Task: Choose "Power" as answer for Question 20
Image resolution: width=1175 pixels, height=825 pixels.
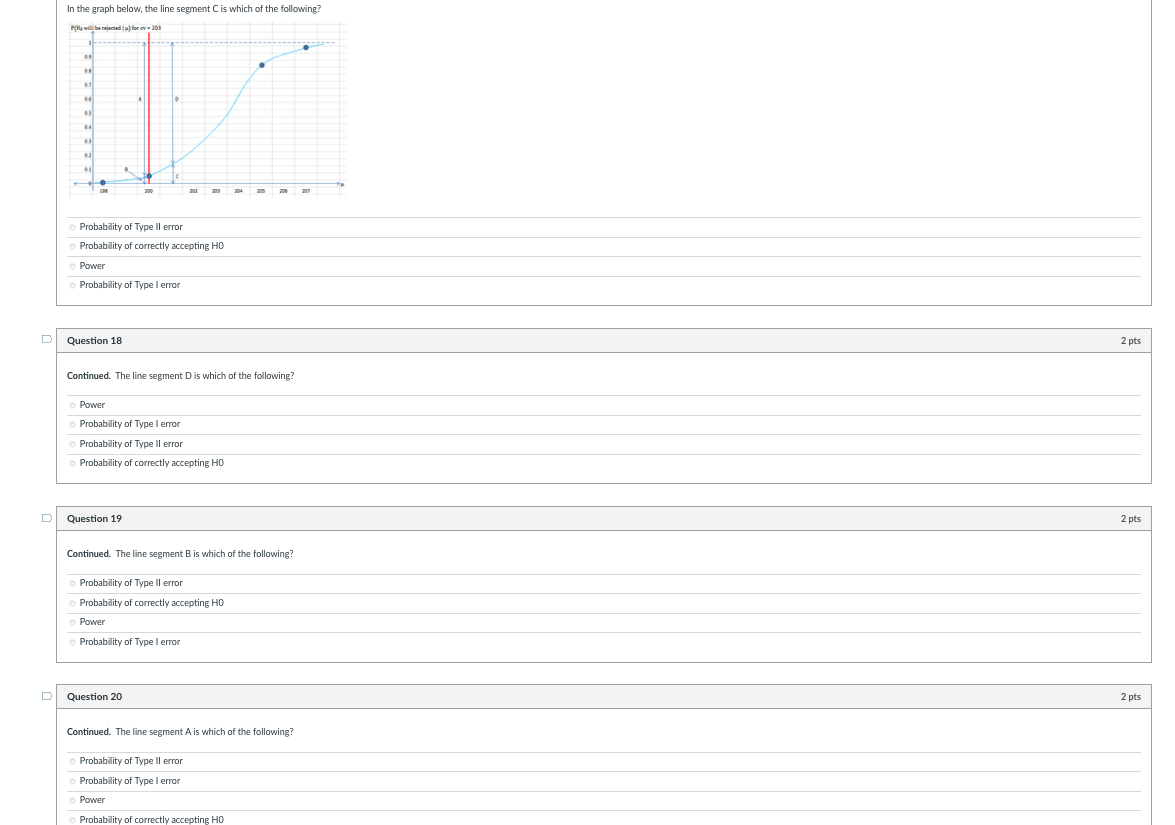Action: [72, 800]
